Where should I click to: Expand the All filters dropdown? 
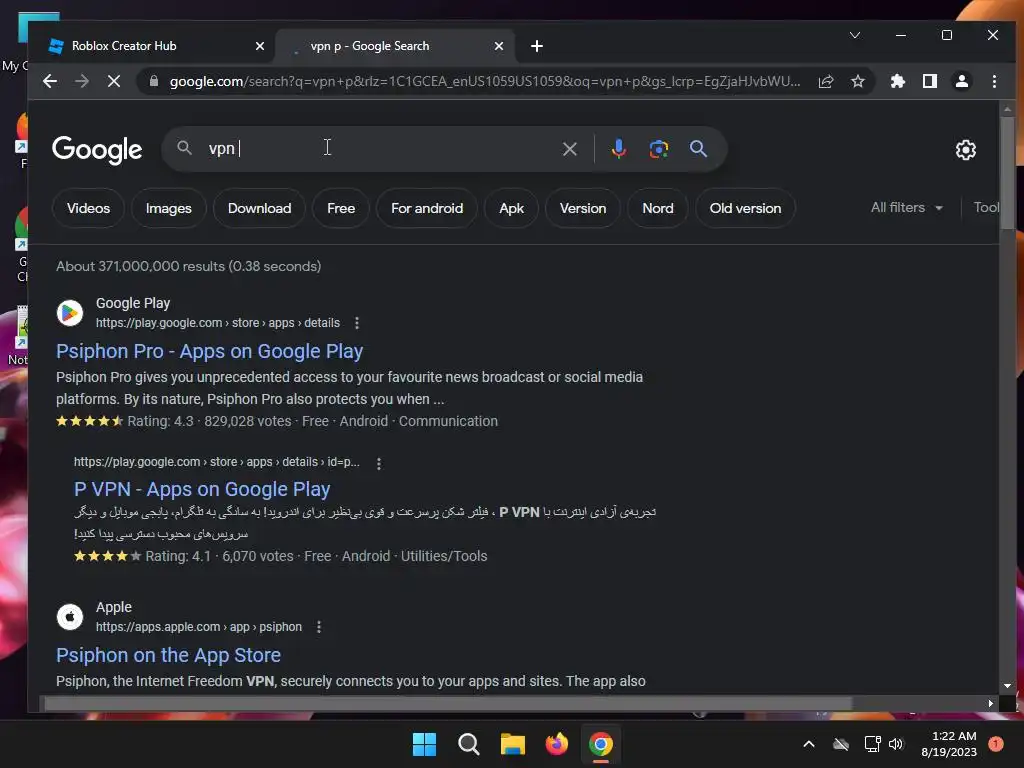coord(906,208)
